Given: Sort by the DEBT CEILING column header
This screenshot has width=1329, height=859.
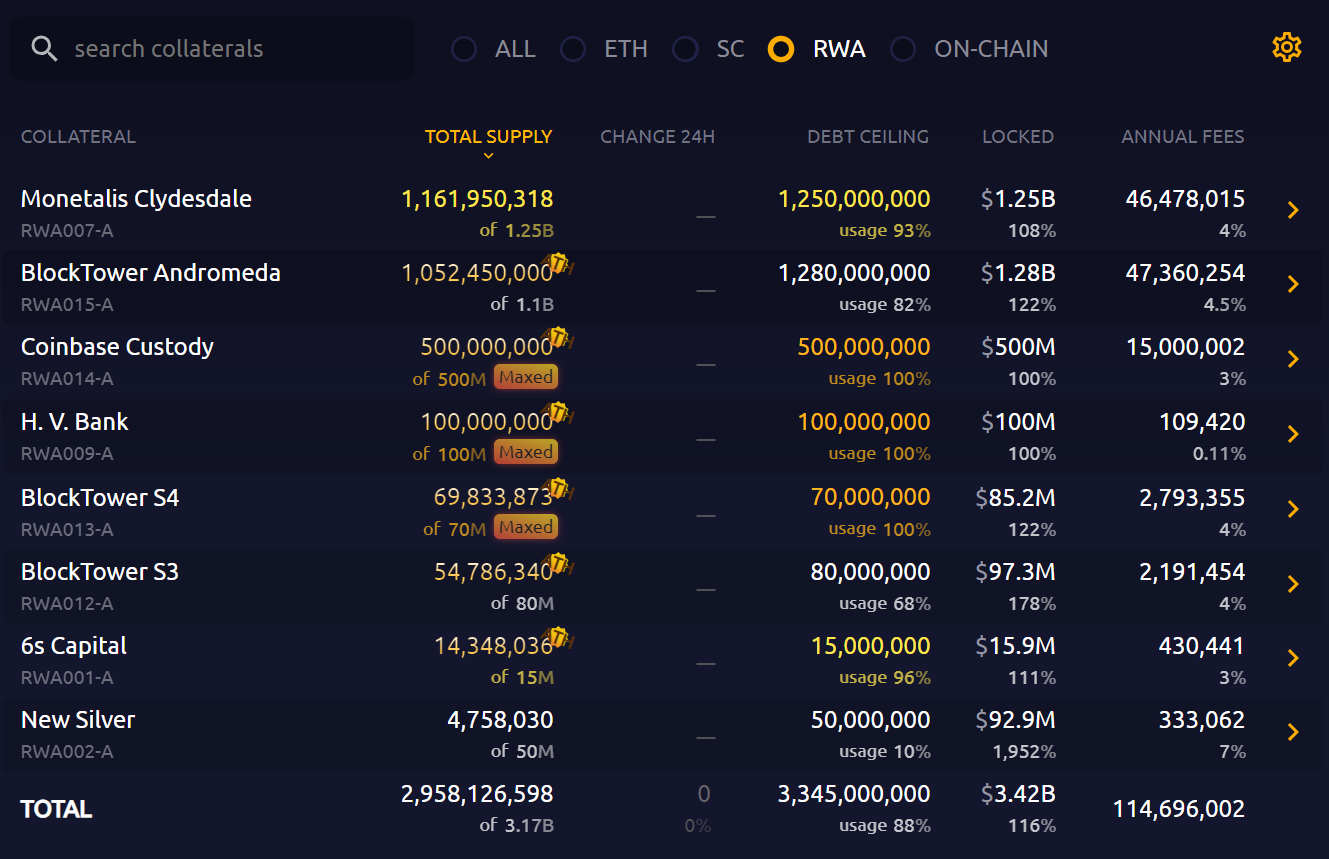Looking at the screenshot, I should [868, 137].
